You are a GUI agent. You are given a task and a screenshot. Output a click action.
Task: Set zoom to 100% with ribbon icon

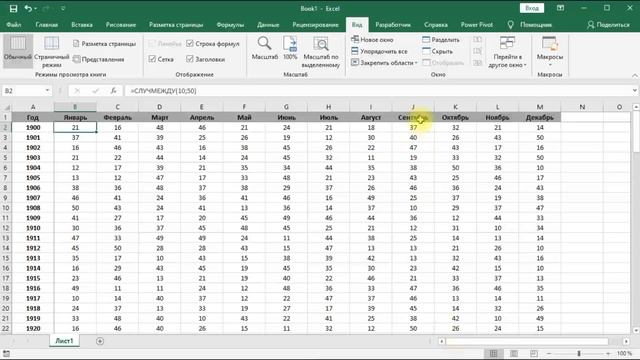tap(290, 49)
